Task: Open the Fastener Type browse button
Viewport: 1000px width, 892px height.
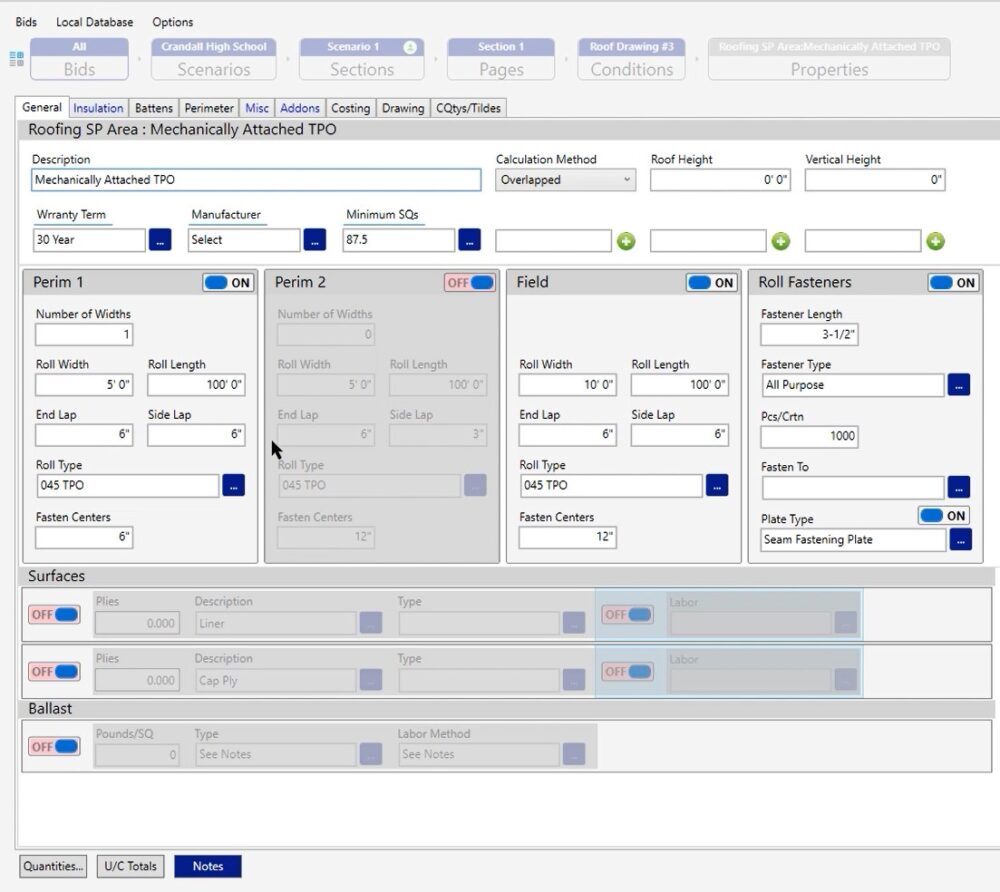Action: tap(959, 385)
